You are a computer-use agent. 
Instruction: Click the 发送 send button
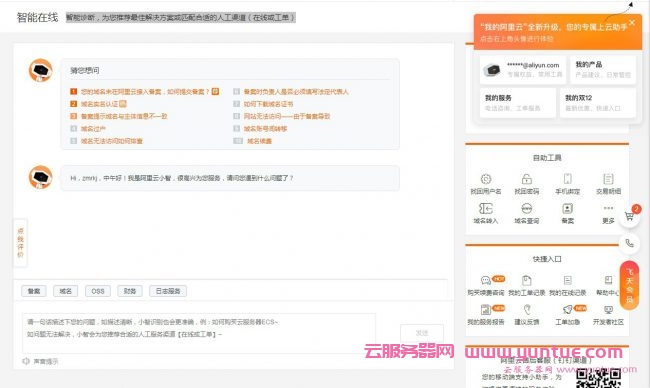(422, 333)
